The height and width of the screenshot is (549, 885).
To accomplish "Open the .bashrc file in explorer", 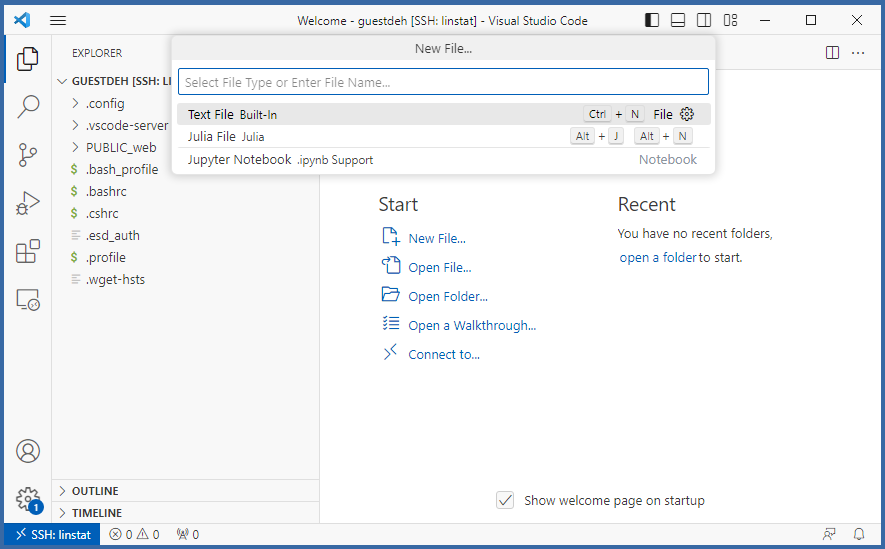I will [x=106, y=191].
